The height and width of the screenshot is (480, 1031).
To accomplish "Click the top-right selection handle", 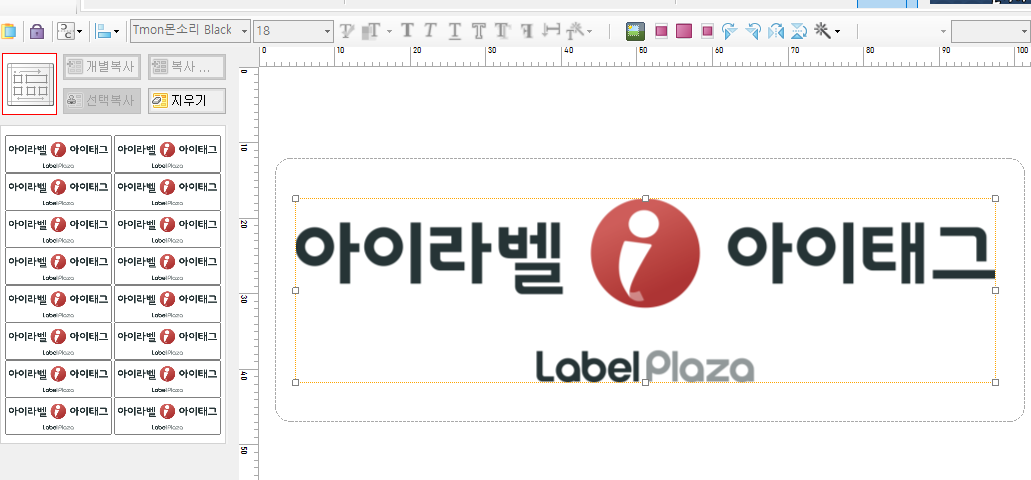I will click(995, 198).
